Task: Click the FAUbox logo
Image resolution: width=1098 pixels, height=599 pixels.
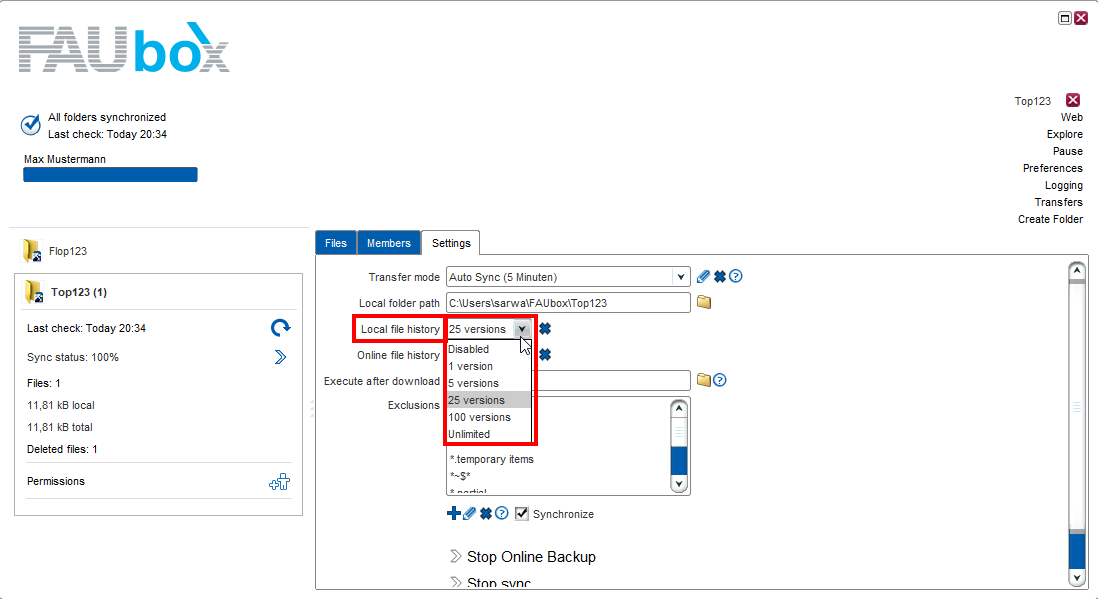Action: tap(124, 48)
